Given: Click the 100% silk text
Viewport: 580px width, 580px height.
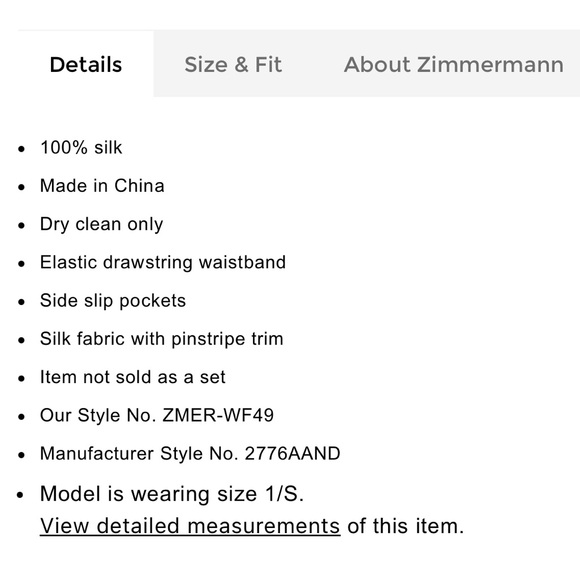Looking at the screenshot, I should 81,147.
